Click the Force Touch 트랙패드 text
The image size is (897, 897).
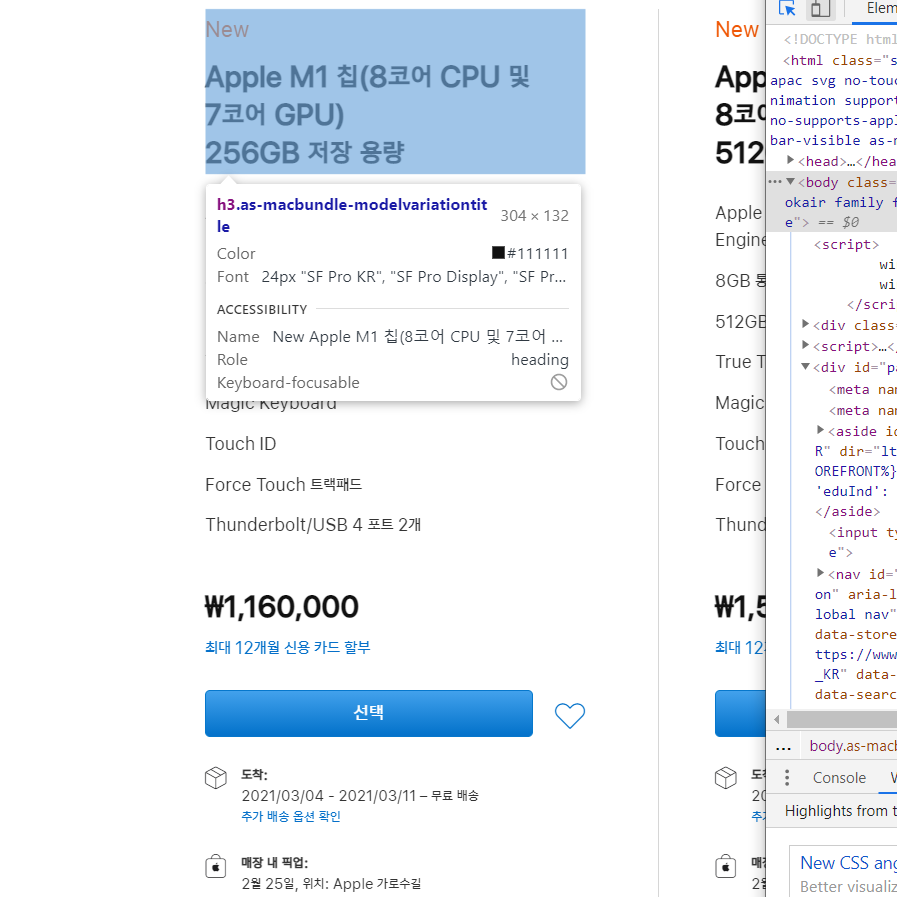point(284,485)
